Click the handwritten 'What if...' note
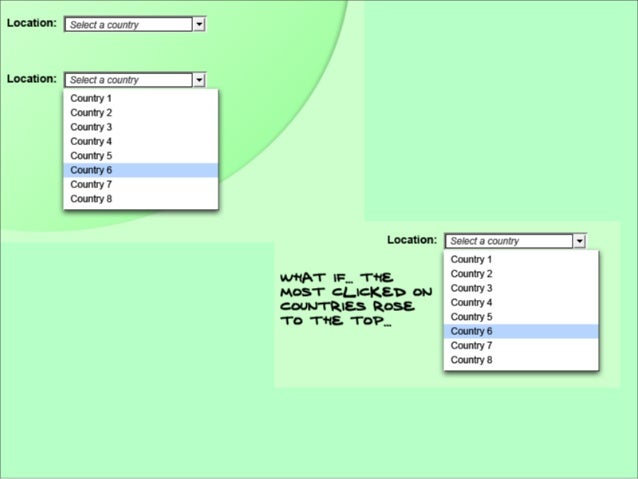Viewport: 638px width, 479px height. tap(356, 299)
